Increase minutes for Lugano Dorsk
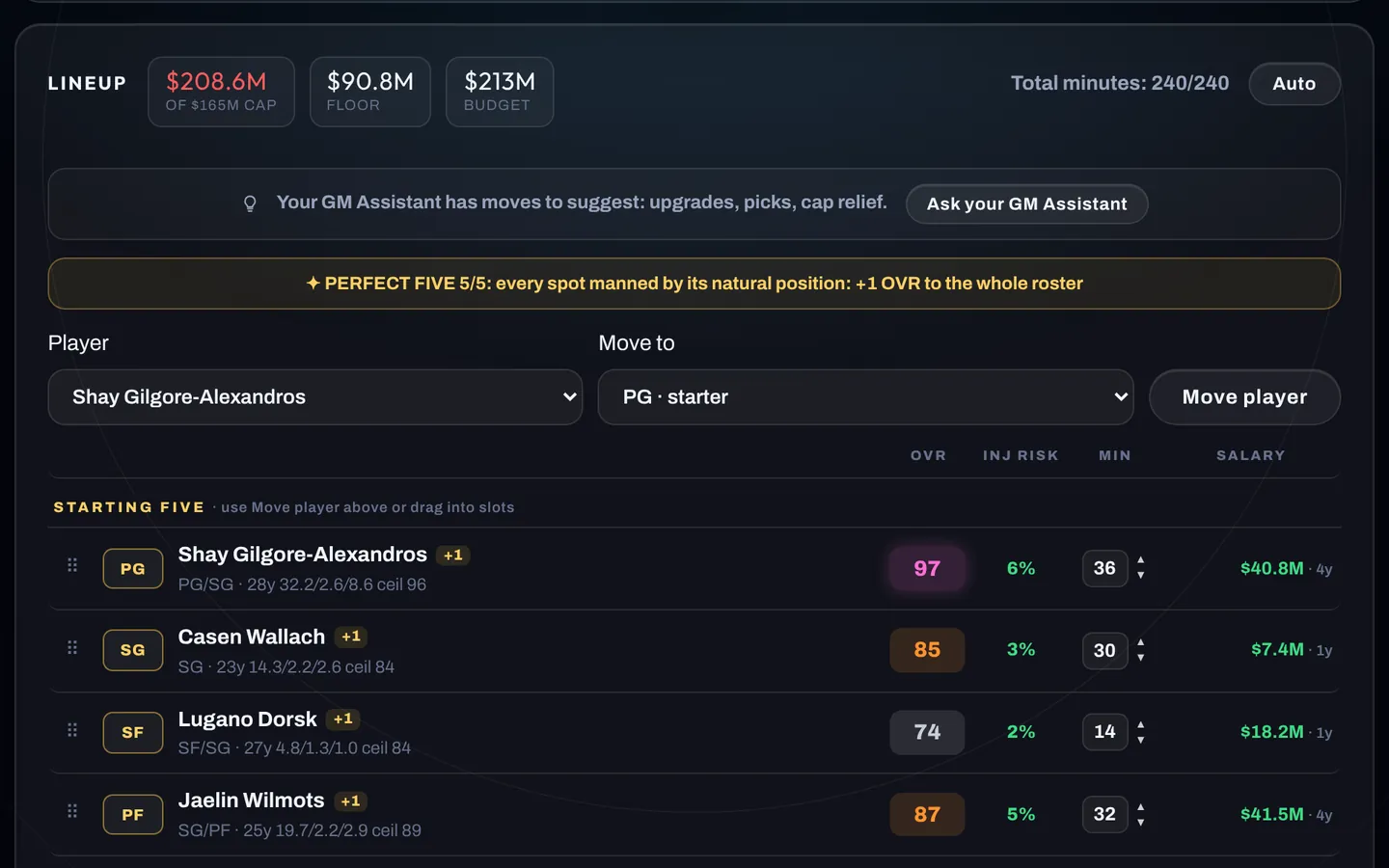Viewport: 1389px width, 868px height. click(x=1141, y=724)
